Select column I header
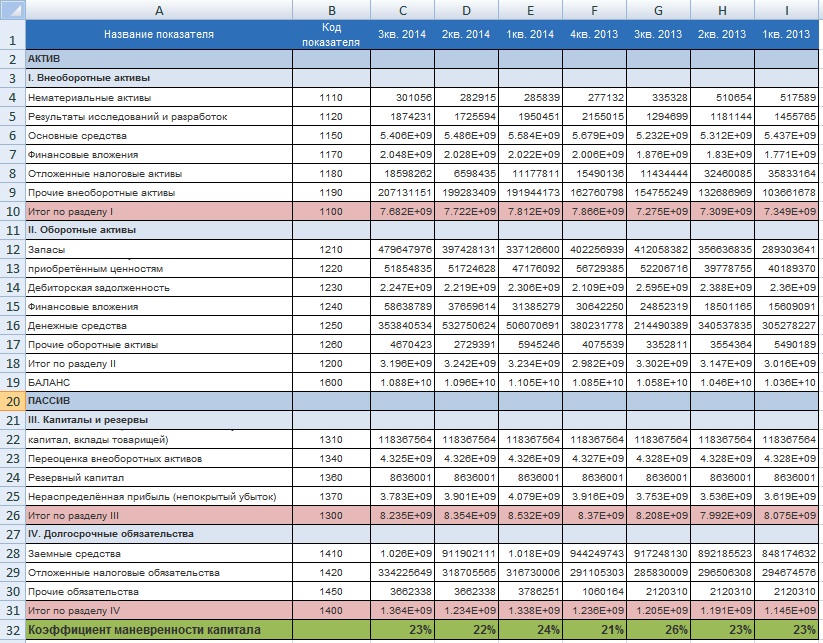Screen dimensions: 823x643 [787, 9]
